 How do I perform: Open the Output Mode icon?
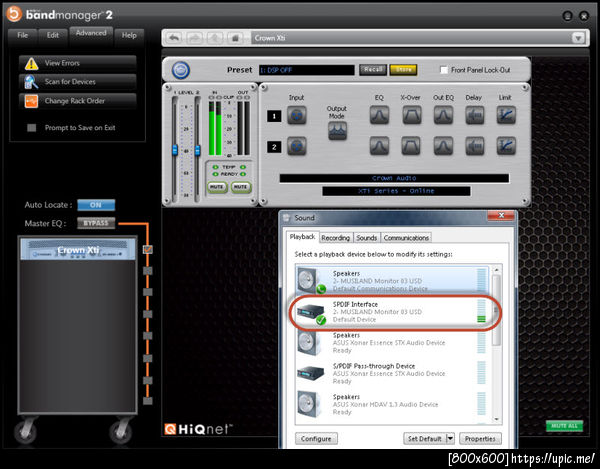pyautogui.click(x=337, y=131)
